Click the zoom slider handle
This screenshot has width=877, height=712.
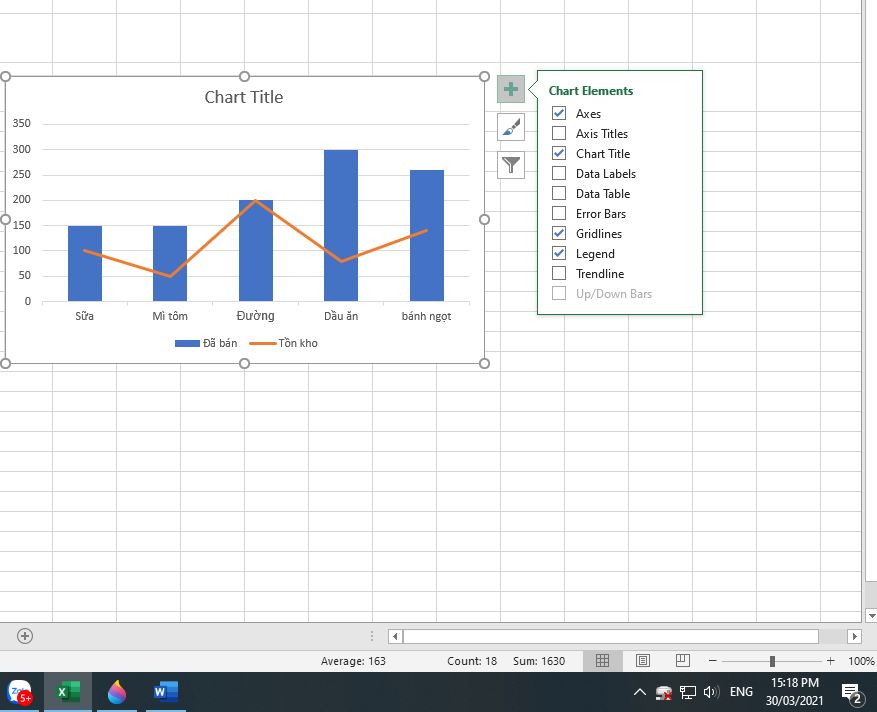(x=772, y=661)
